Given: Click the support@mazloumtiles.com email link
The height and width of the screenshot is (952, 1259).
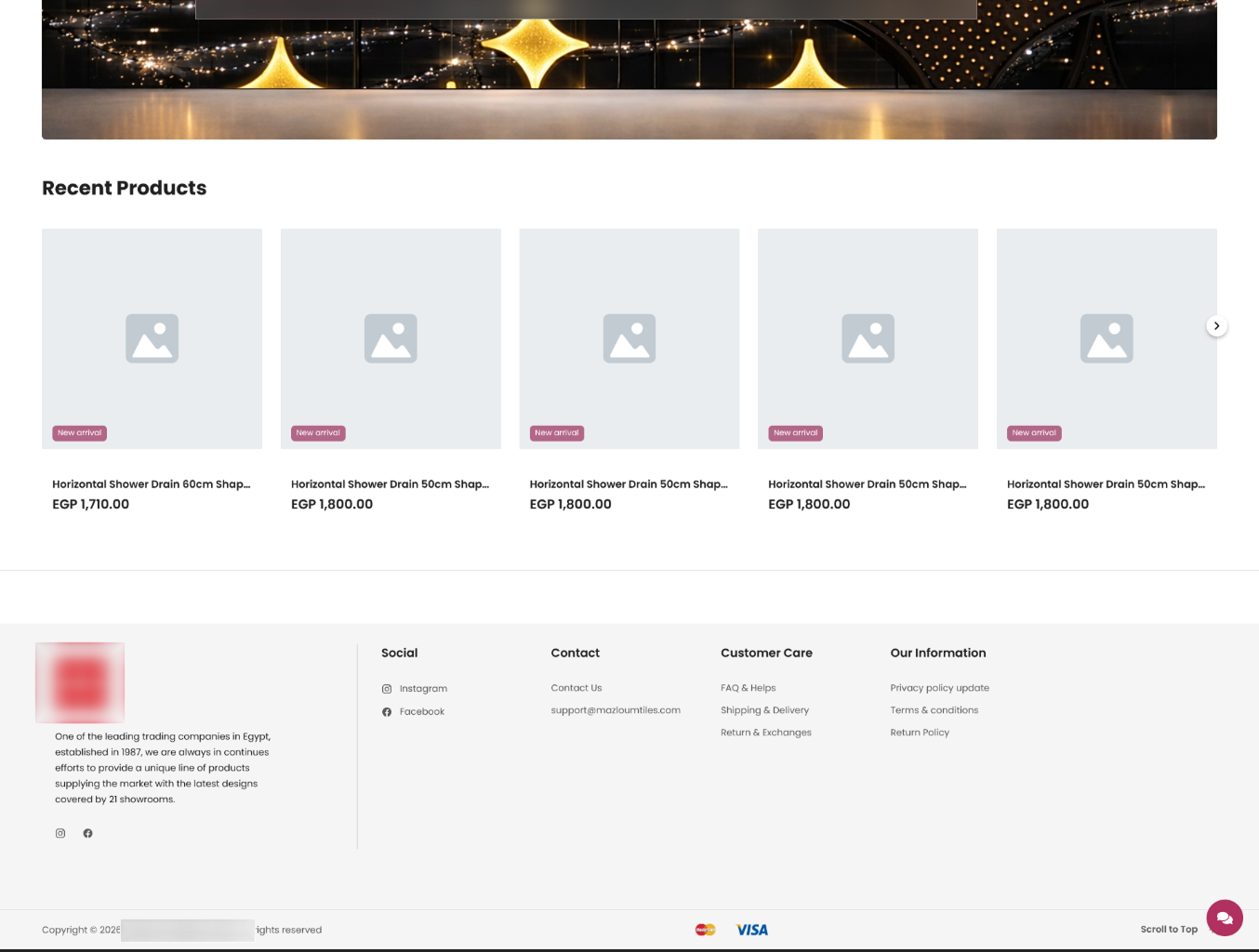Looking at the screenshot, I should tap(616, 709).
